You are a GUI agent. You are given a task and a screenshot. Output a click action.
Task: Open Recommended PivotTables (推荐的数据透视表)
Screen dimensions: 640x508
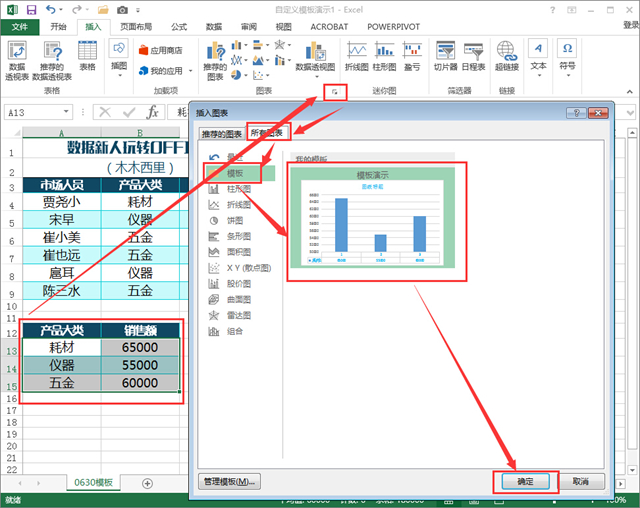click(x=52, y=60)
